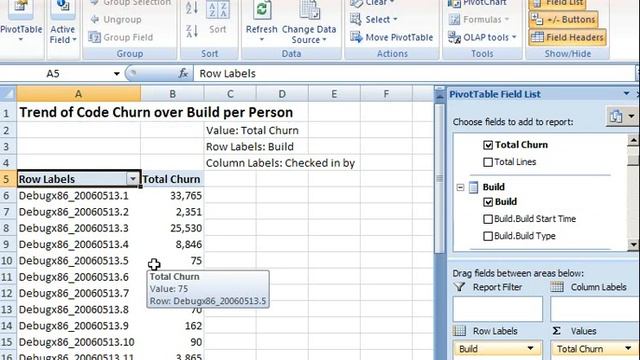Viewport: 640px width, 360px height.
Task: Open the OLAP tools menu
Action: point(482,37)
